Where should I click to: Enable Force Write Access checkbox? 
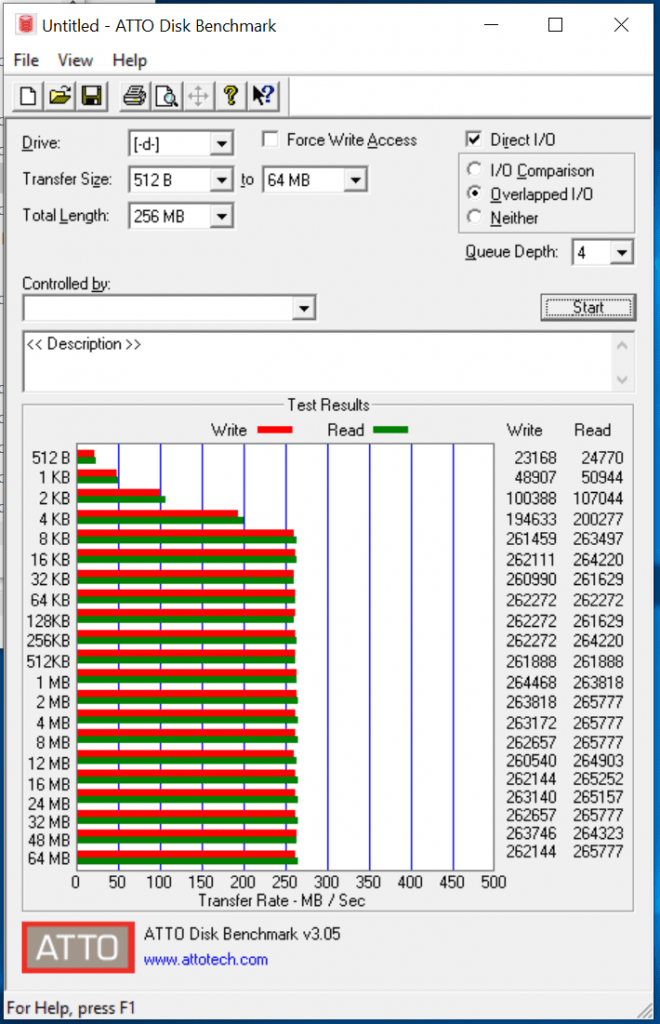tap(270, 139)
